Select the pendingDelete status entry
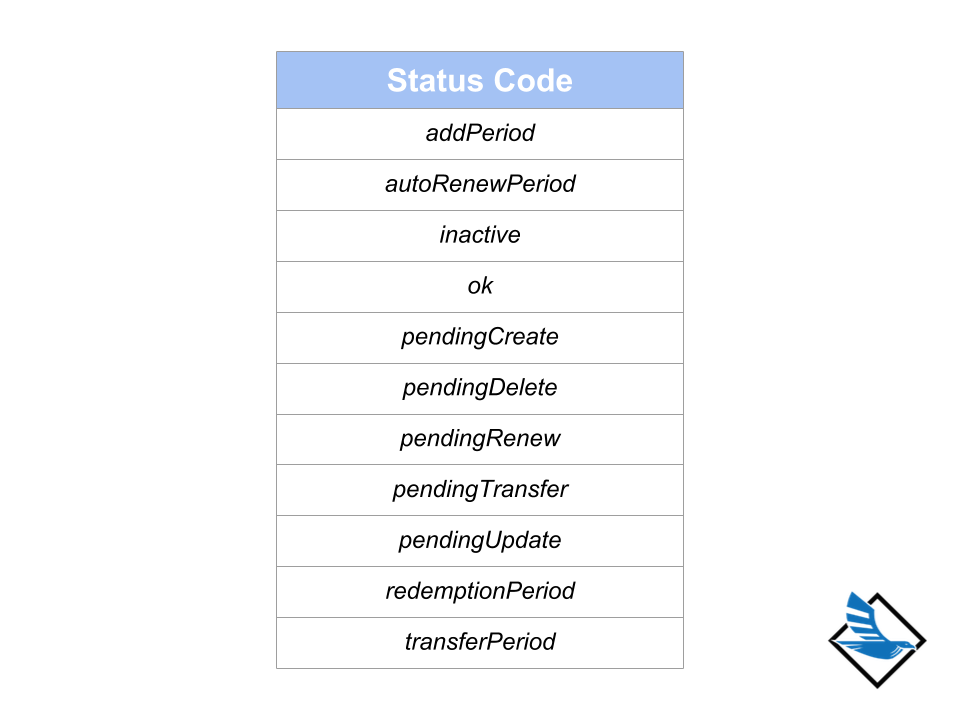960x720 pixels. click(480, 388)
